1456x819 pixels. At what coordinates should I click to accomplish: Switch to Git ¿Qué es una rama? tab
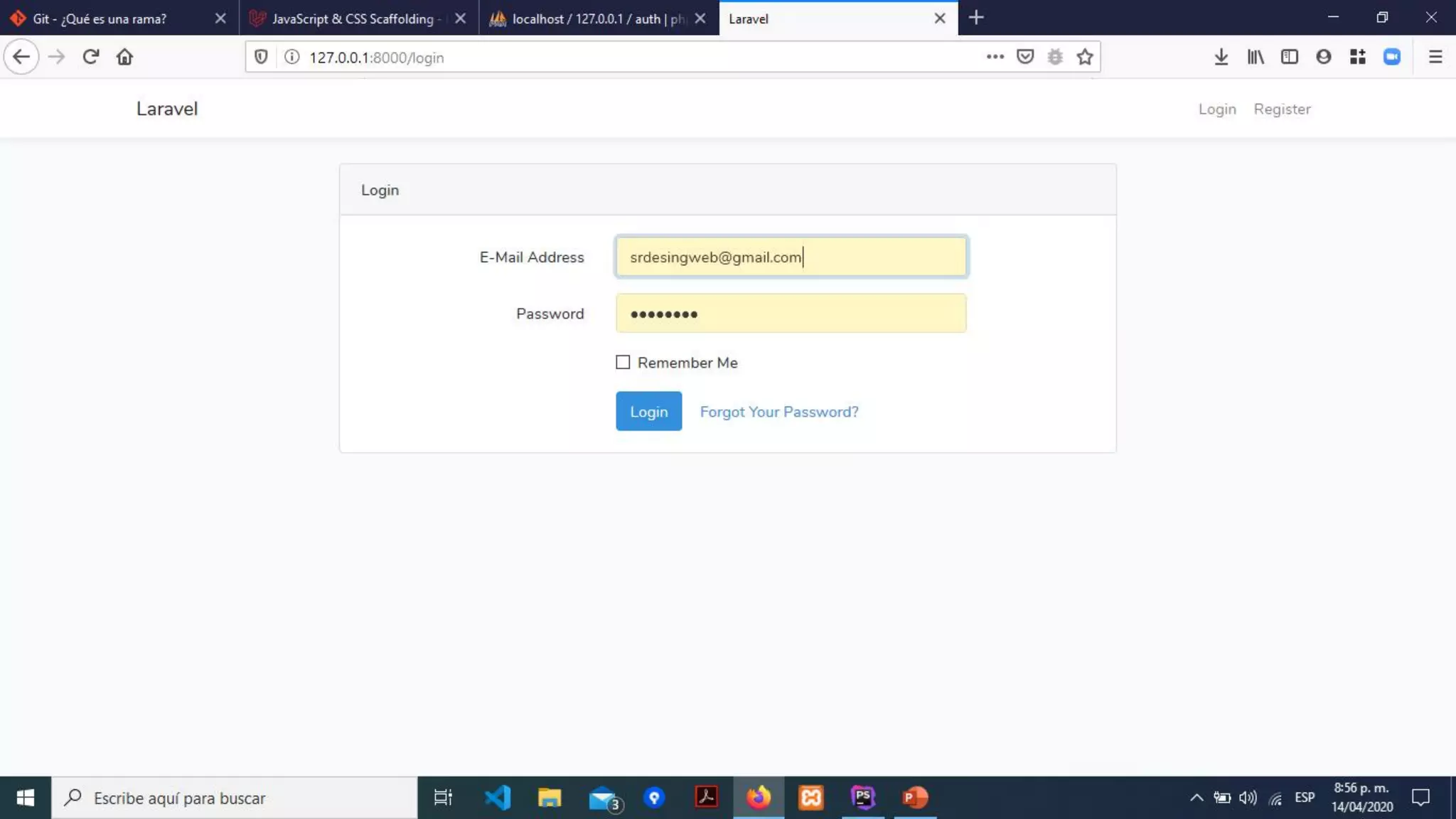(x=100, y=18)
